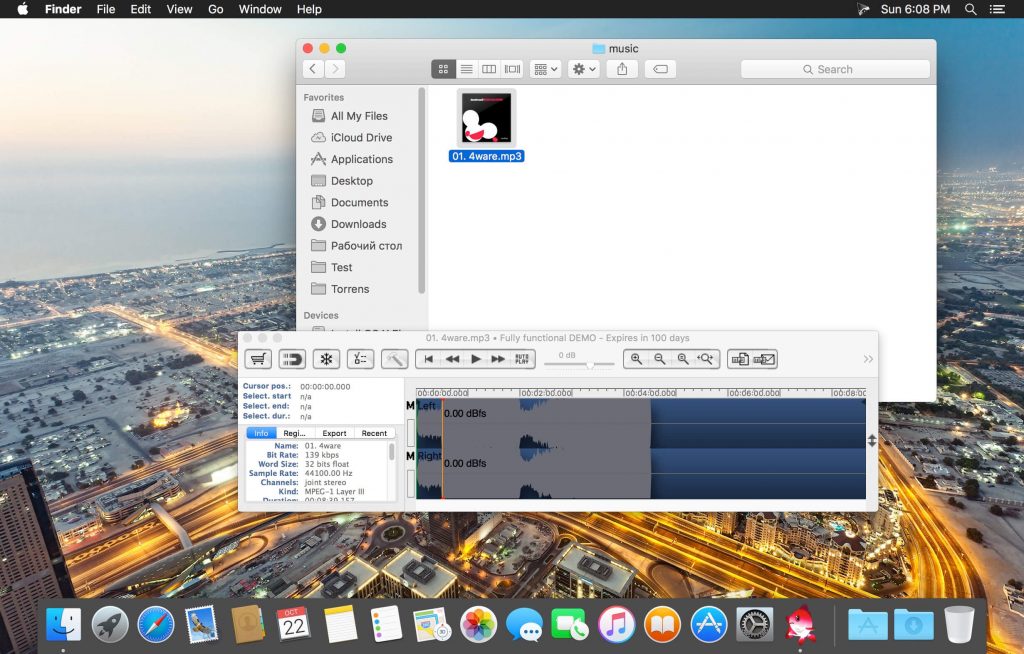Click the marker list tool icon
Screen dimensions: 1024x654
click(361, 359)
